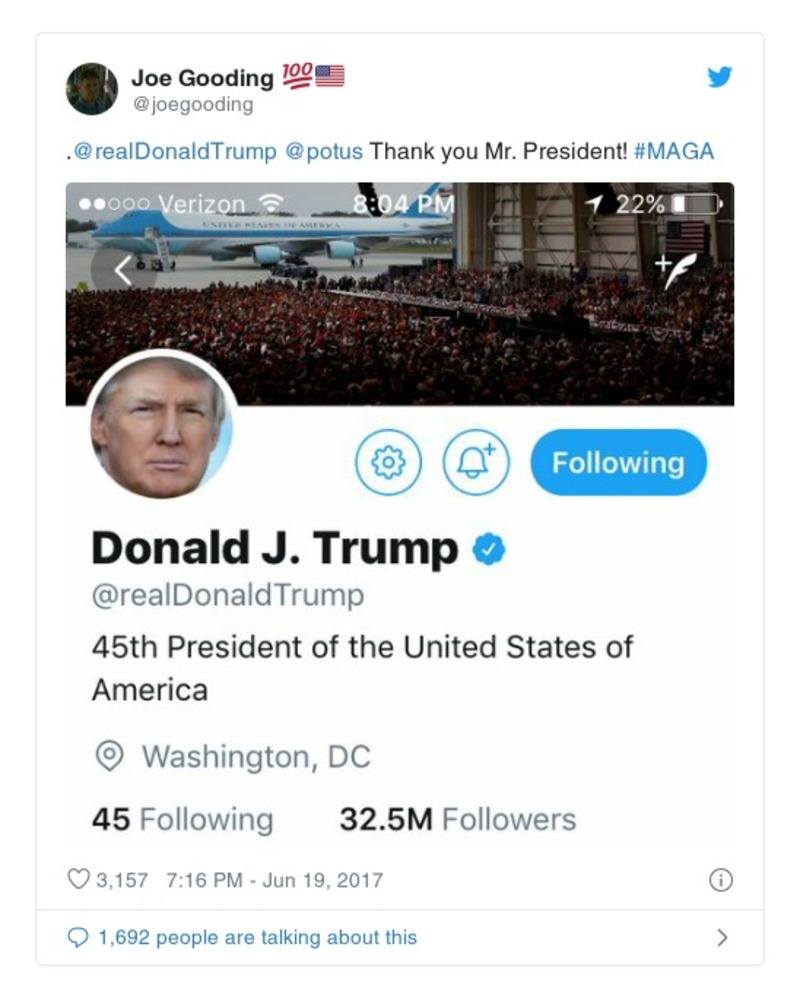Unfollow by tapping the Following button
This screenshot has width=800, height=1004.
point(619,461)
